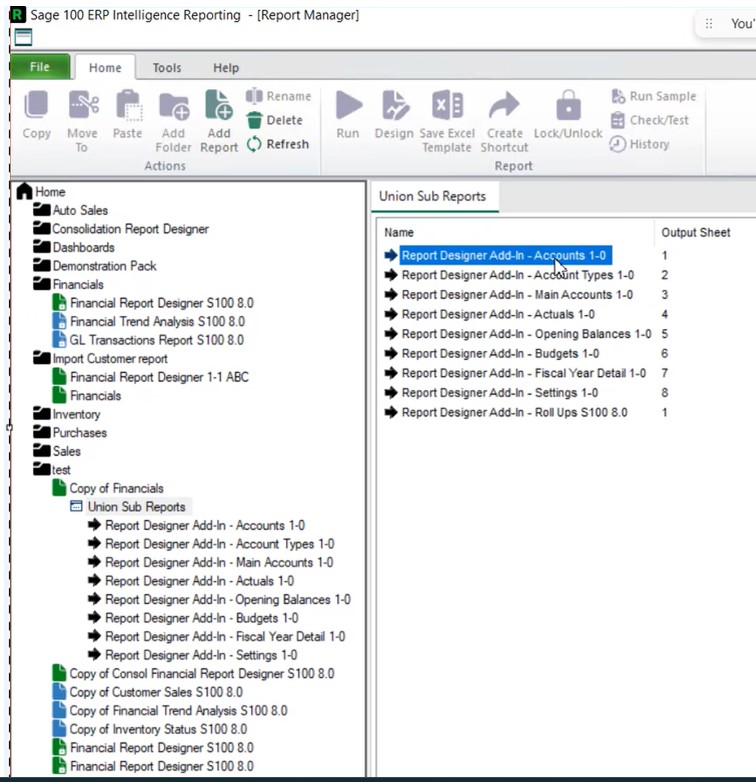Select the Demonstration Pack folder

(x=104, y=265)
